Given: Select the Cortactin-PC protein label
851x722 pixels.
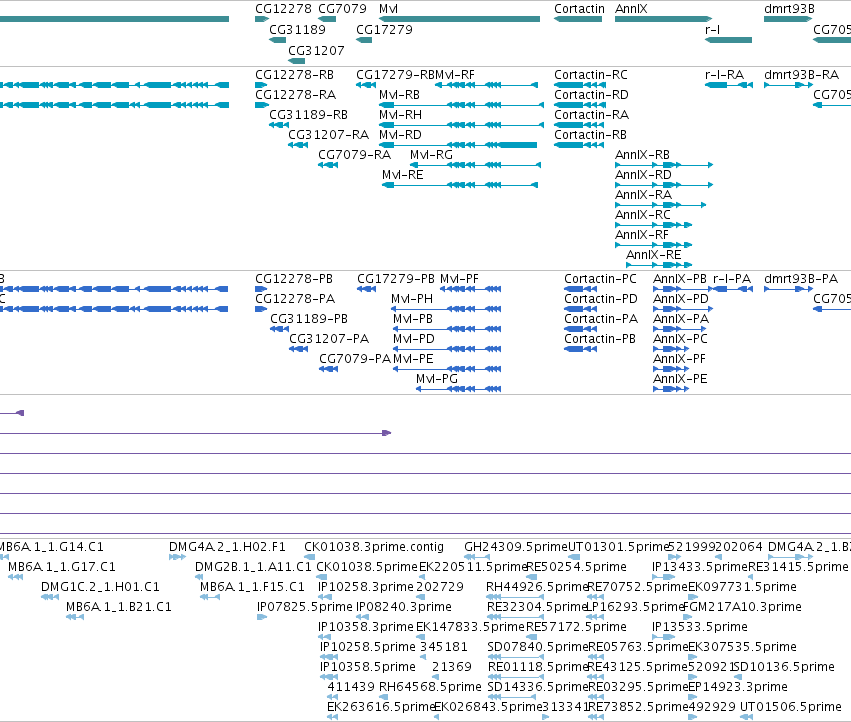Looking at the screenshot, I should click(x=600, y=278).
